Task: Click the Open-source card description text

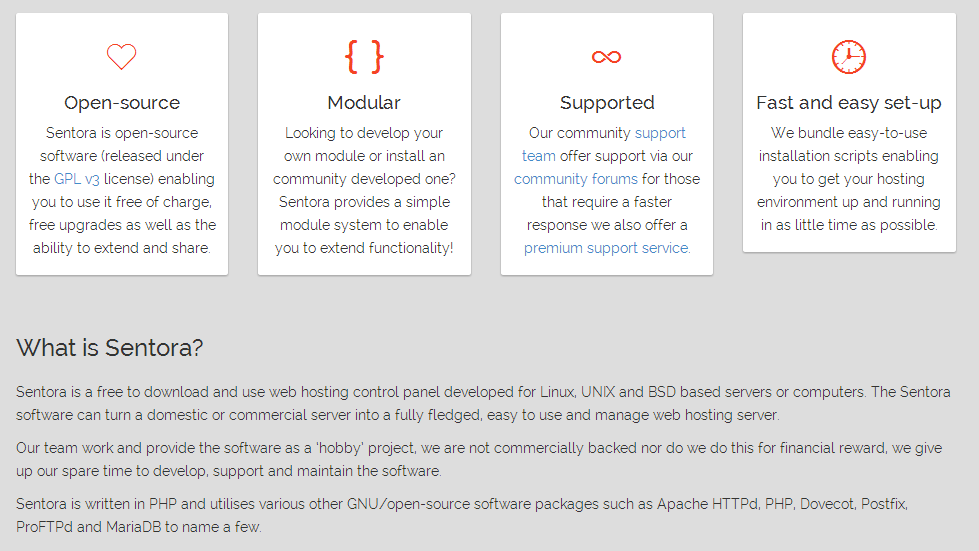Action: tap(122, 190)
